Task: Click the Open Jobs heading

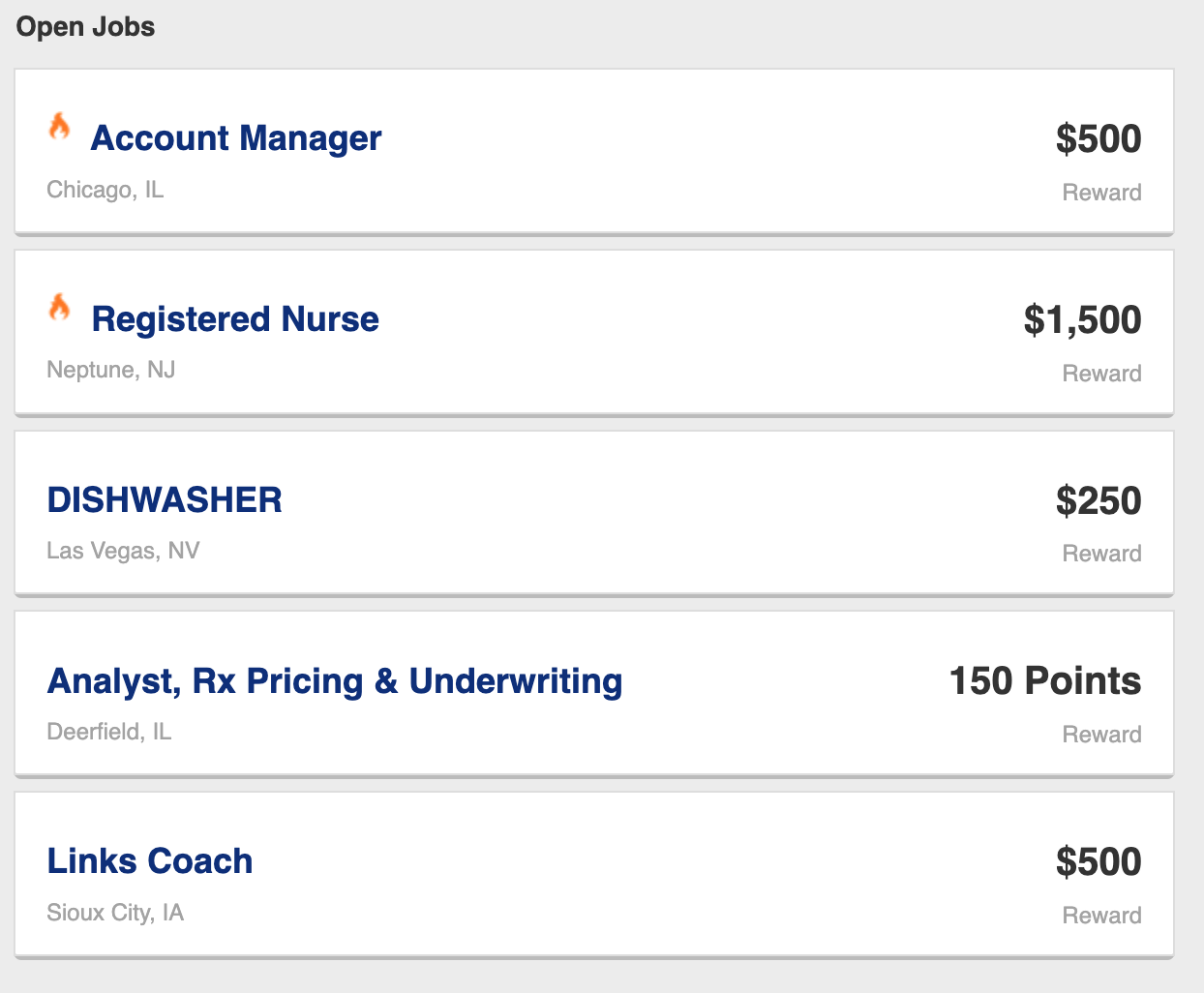Action: (x=86, y=27)
